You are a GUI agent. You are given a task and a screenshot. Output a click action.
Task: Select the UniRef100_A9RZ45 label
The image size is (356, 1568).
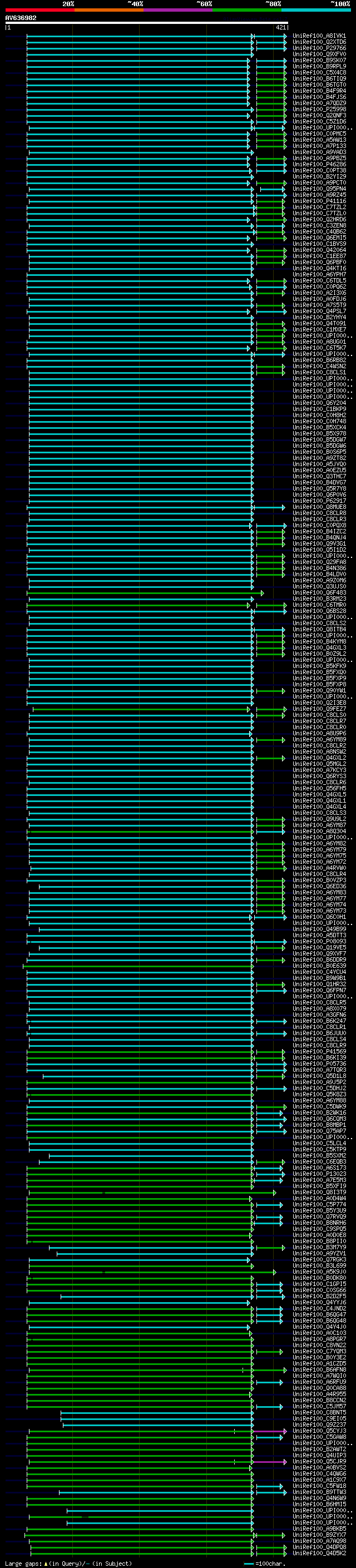pyautogui.click(x=319, y=195)
